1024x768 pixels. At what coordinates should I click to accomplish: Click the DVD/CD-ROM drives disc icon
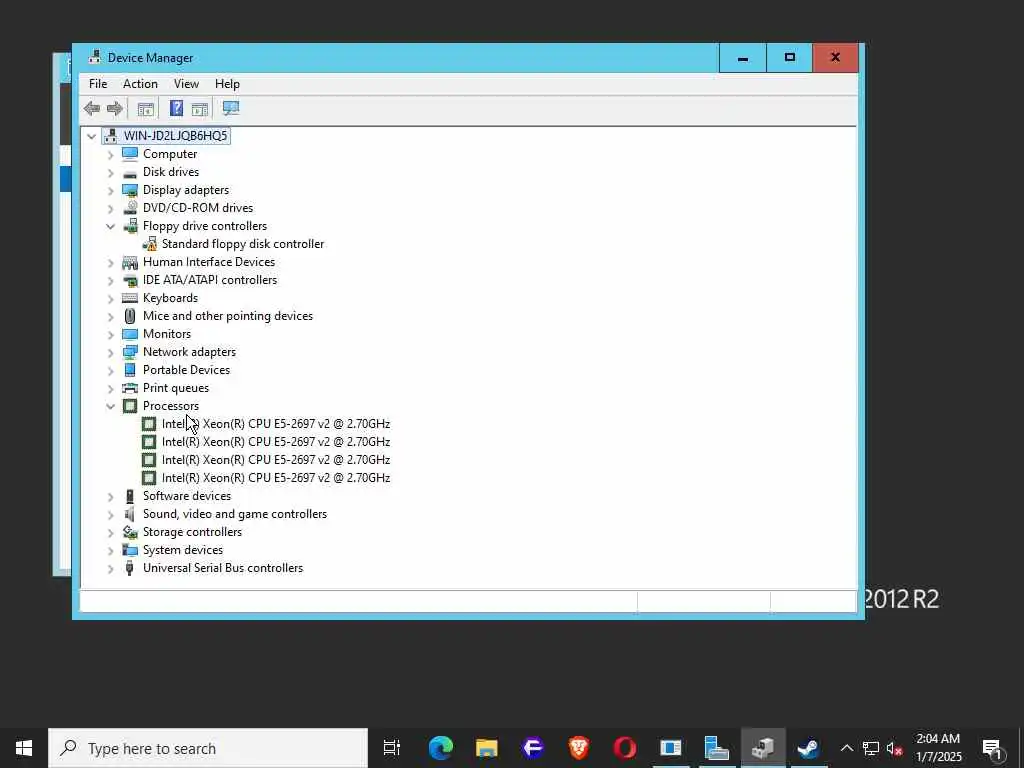pos(130,208)
